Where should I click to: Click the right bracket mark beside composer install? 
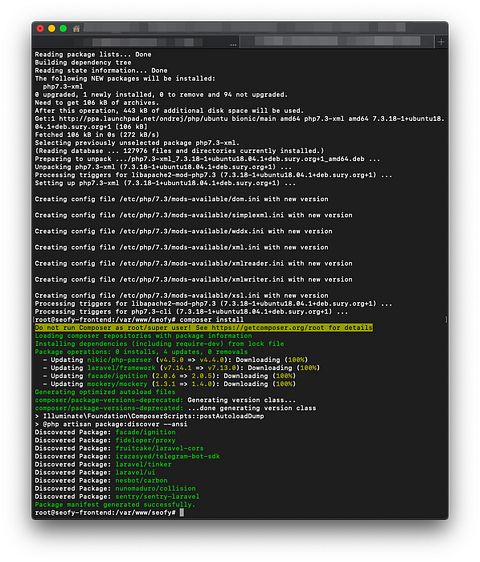pos(446,319)
